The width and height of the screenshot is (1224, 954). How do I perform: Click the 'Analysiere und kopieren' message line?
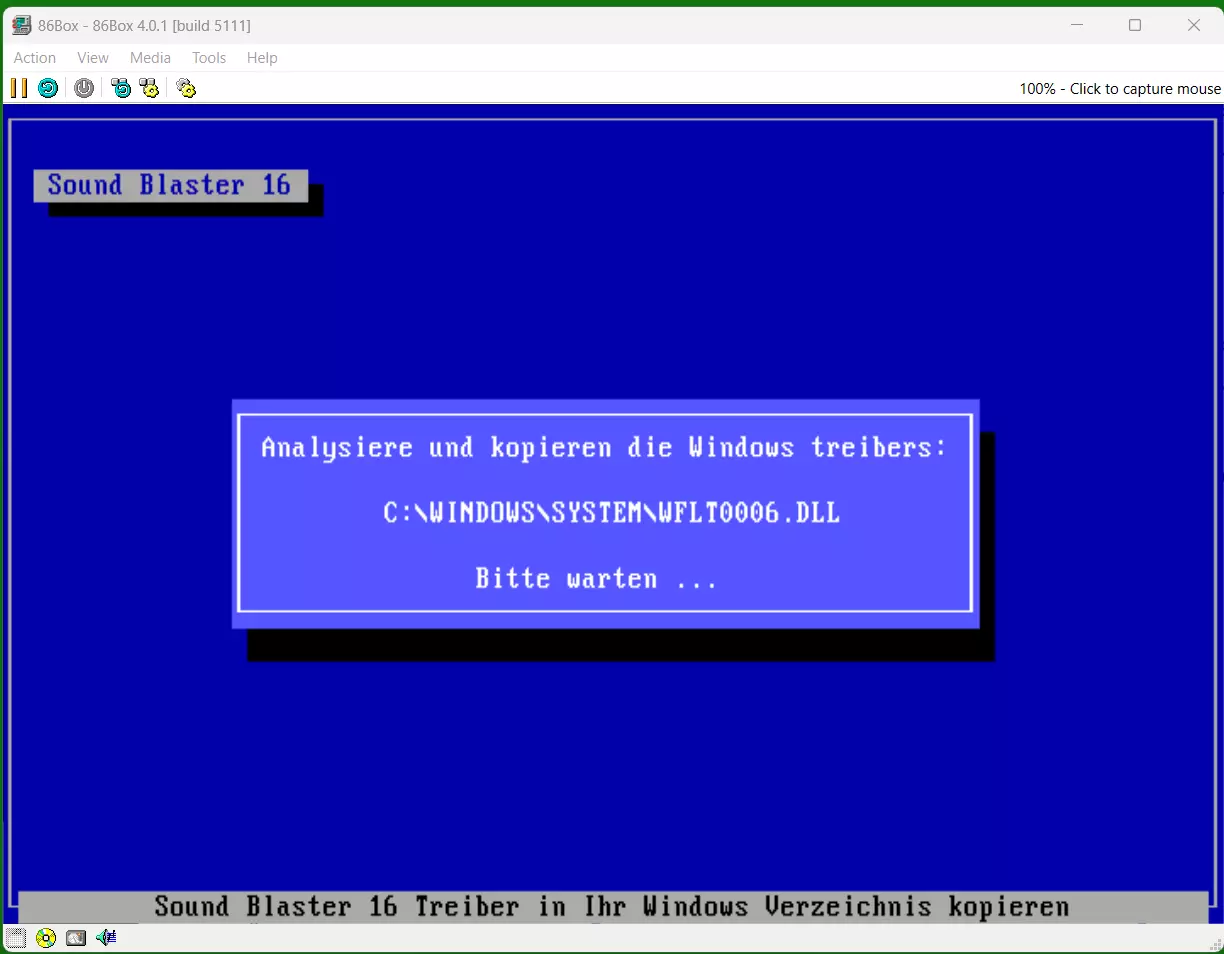(604, 447)
